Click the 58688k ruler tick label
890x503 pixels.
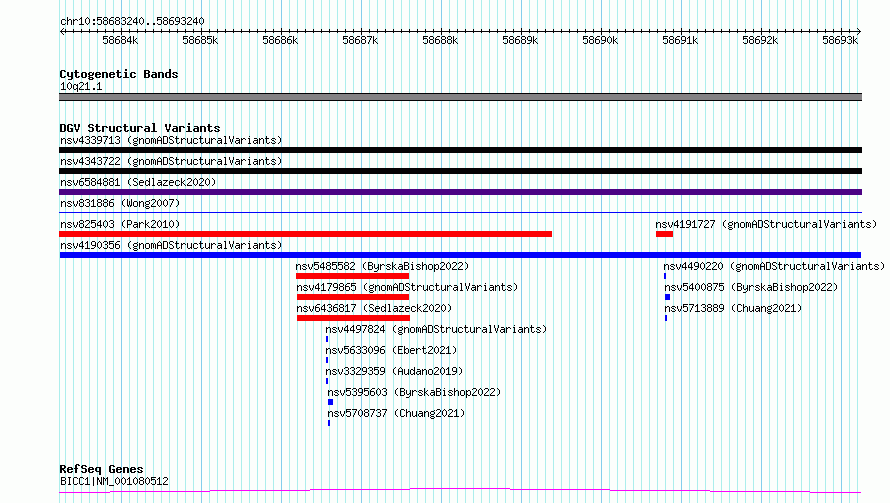pyautogui.click(x=440, y=40)
